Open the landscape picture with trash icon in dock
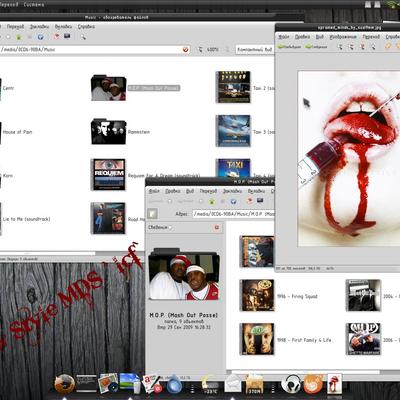This screenshot has height=400, width=400. (x=130, y=383)
